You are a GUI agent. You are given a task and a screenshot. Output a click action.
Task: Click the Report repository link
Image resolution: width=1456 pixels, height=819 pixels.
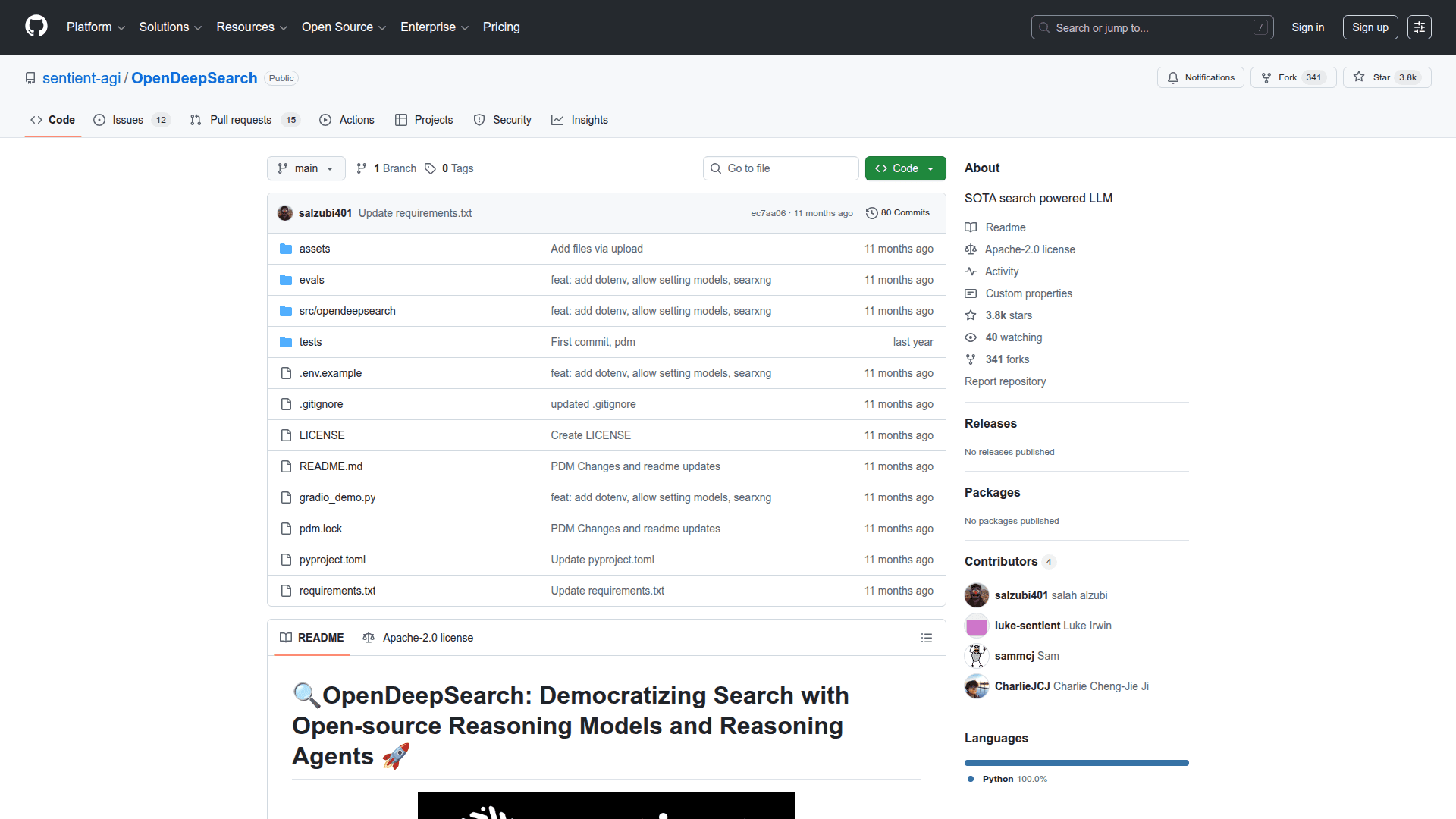(1005, 381)
